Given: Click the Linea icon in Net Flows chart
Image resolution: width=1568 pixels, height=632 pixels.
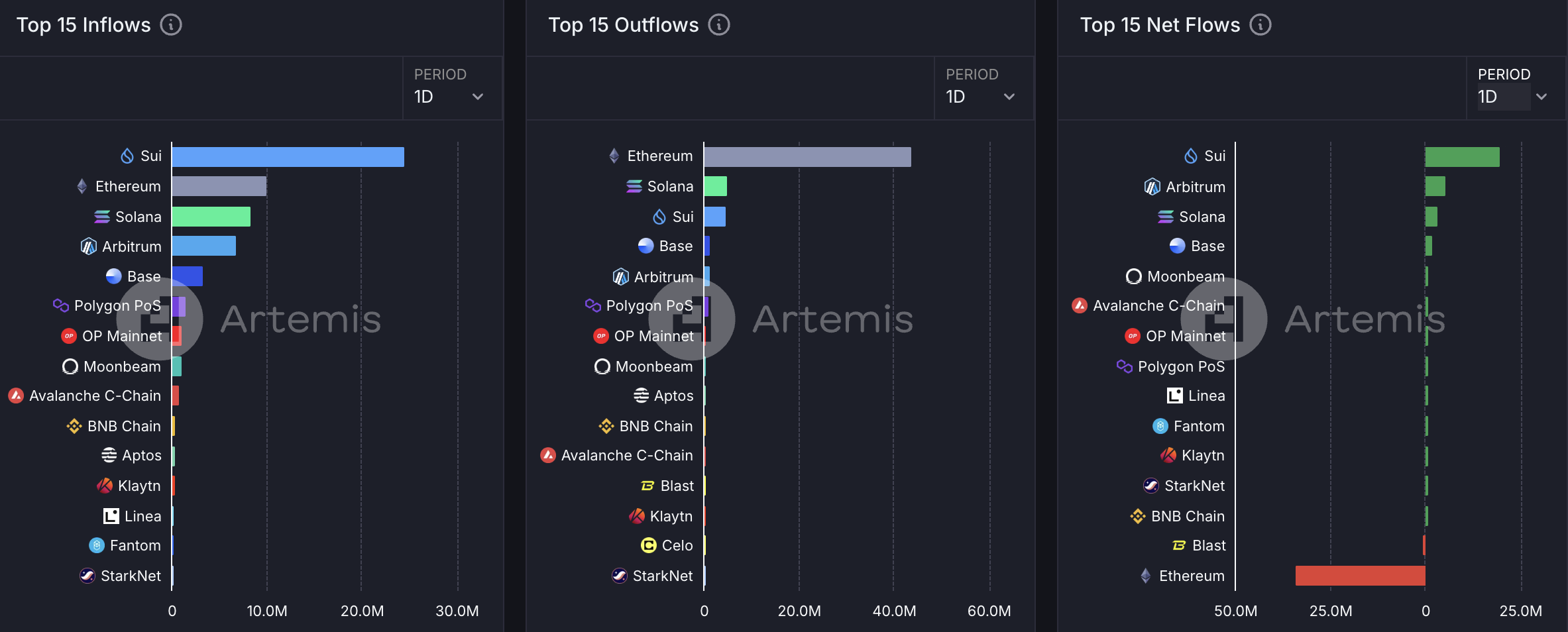Looking at the screenshot, I should (x=1175, y=395).
